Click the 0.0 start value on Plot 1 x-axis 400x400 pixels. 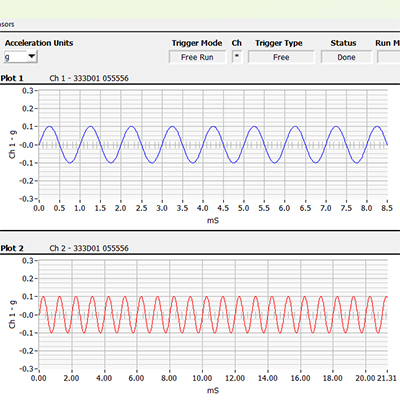click(39, 208)
